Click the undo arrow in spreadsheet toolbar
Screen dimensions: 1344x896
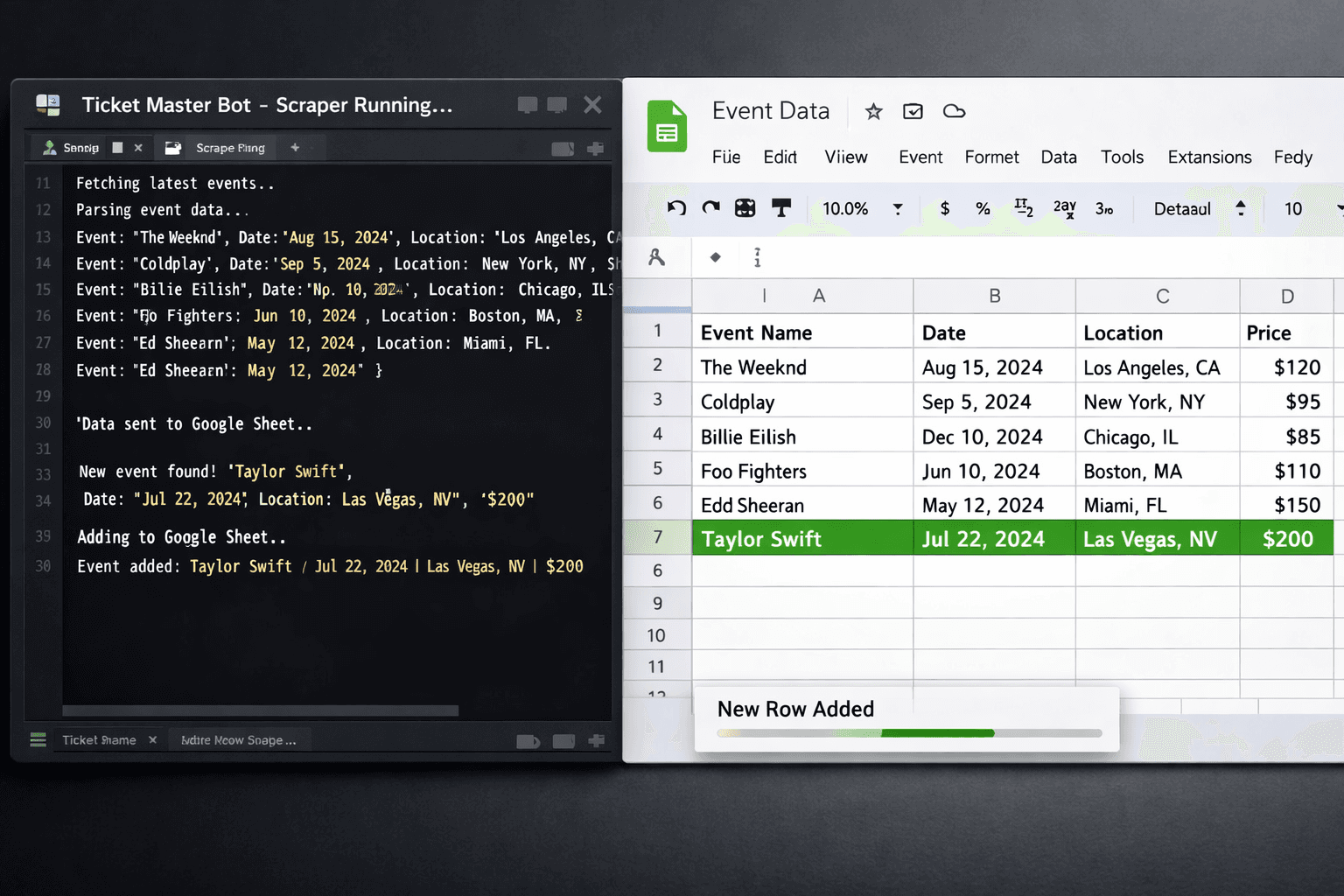click(676, 208)
